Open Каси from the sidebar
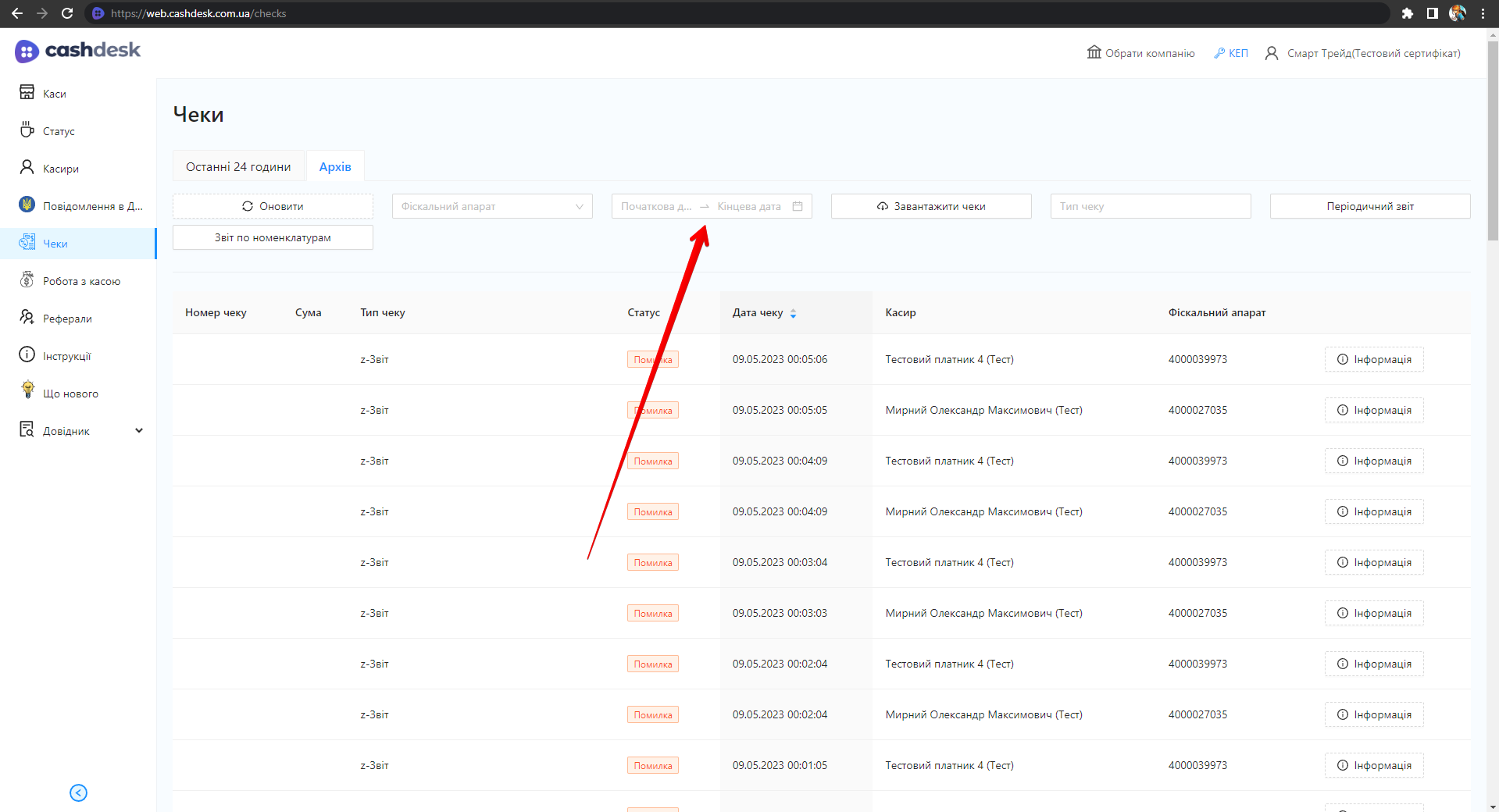The height and width of the screenshot is (812, 1499). (x=54, y=94)
